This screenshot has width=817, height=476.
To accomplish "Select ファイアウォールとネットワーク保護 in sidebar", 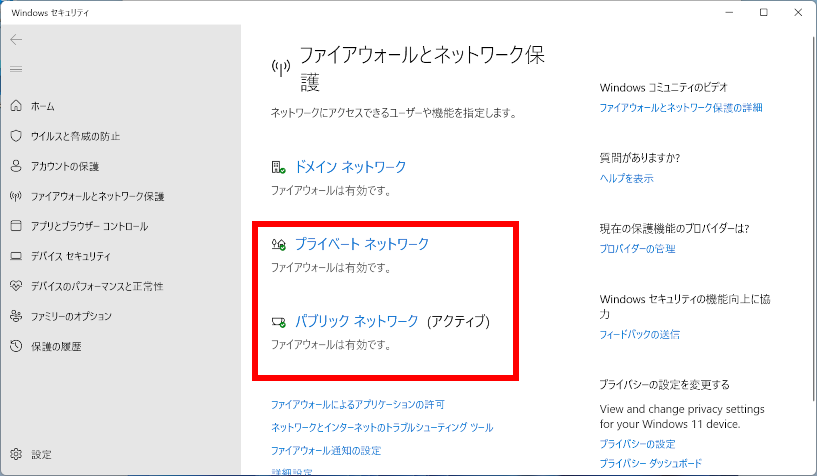I will (x=97, y=196).
